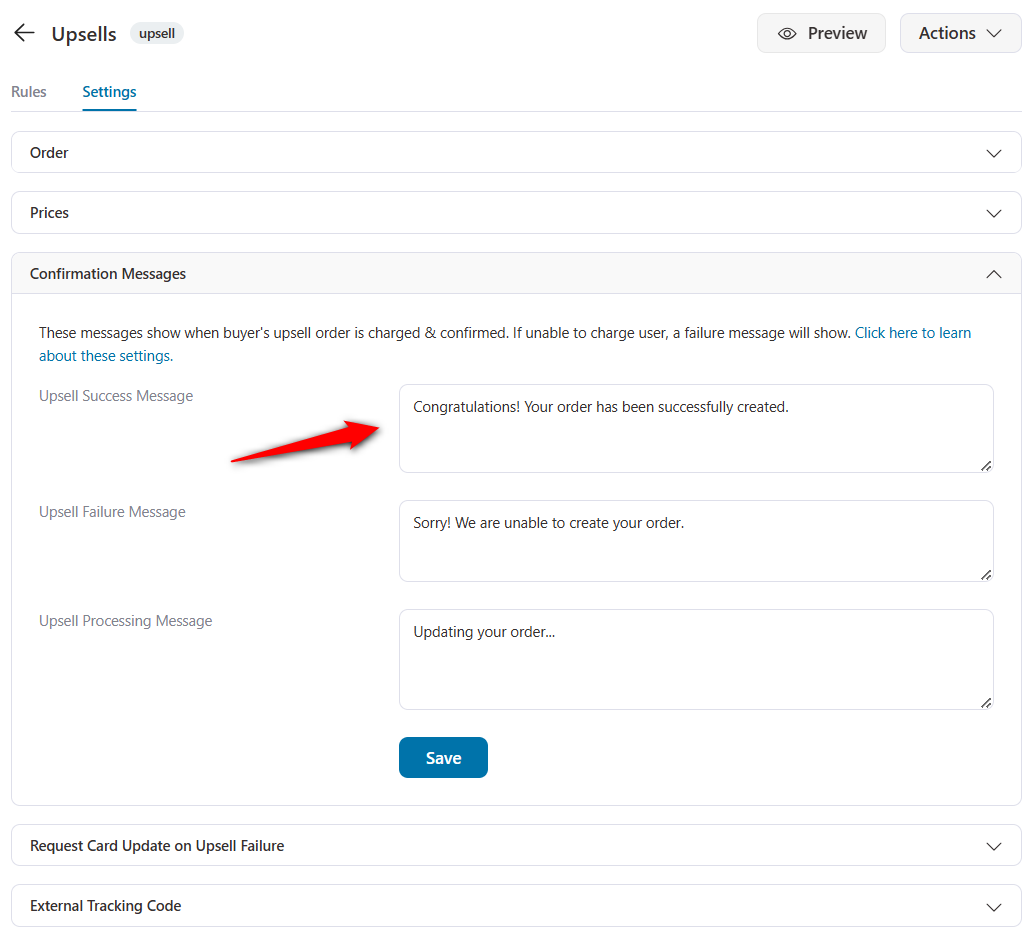This screenshot has width=1033, height=937.
Task: Click the Upsell Success Message label
Action: [116, 396]
